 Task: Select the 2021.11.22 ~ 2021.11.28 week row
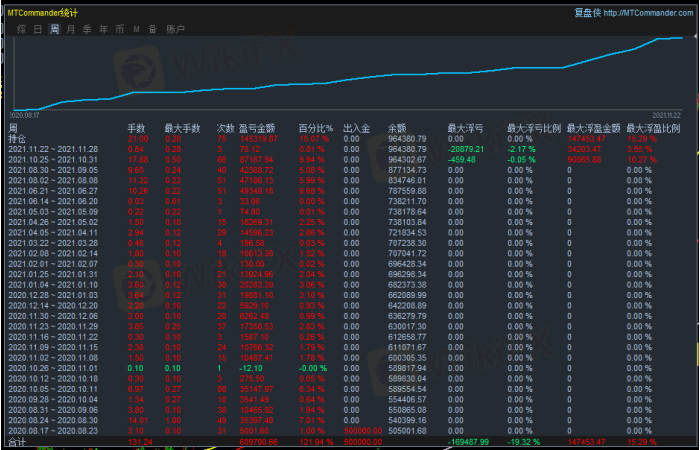[x=51, y=149]
